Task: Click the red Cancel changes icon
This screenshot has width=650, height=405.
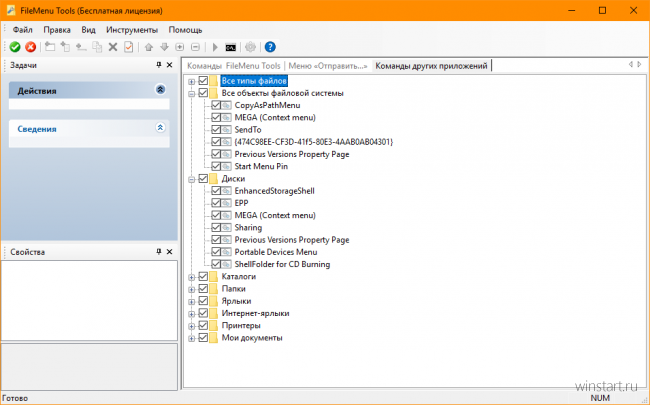Action: 31,47
